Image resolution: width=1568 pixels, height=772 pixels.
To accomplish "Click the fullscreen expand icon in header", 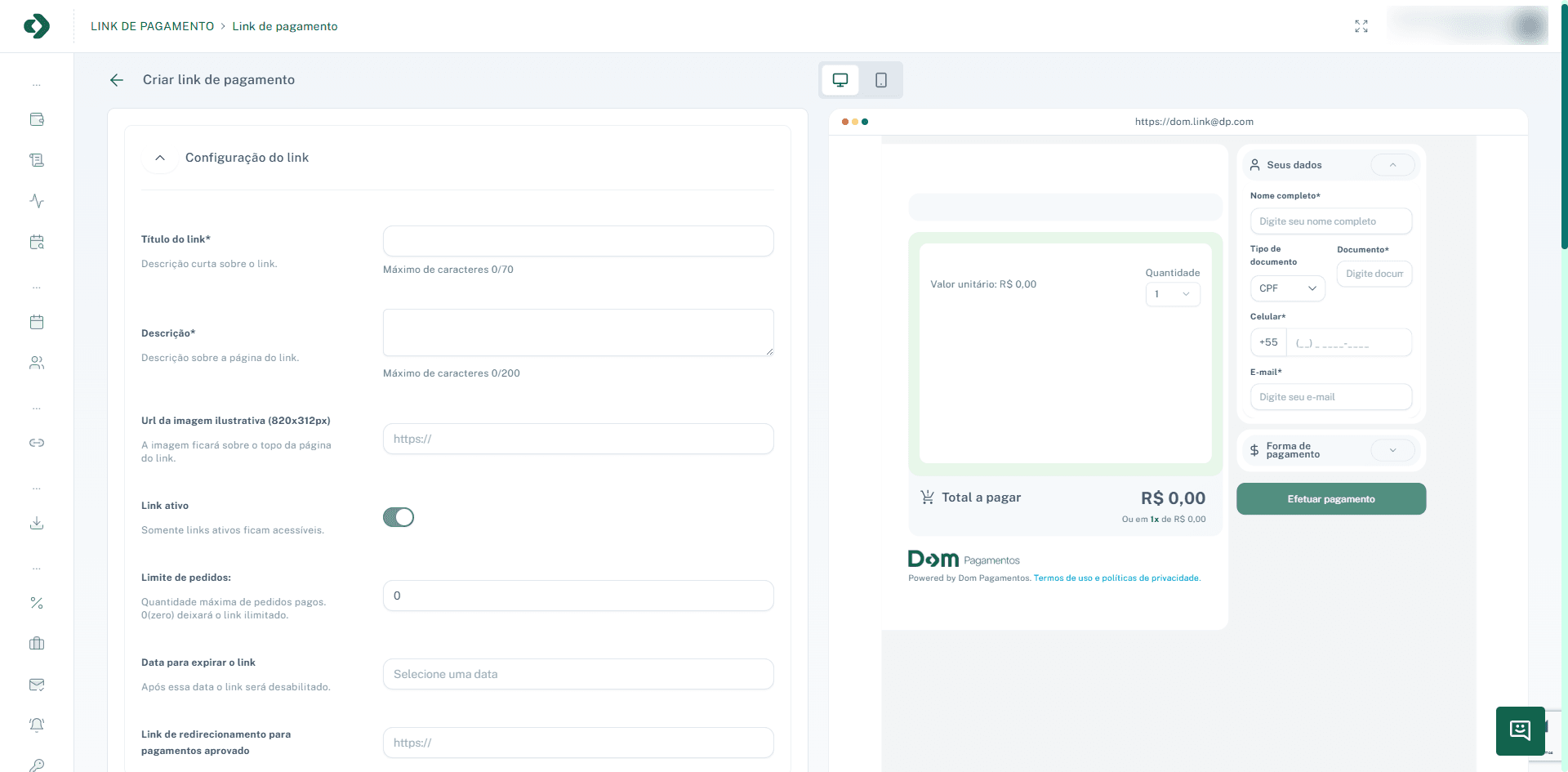I will point(1361,26).
